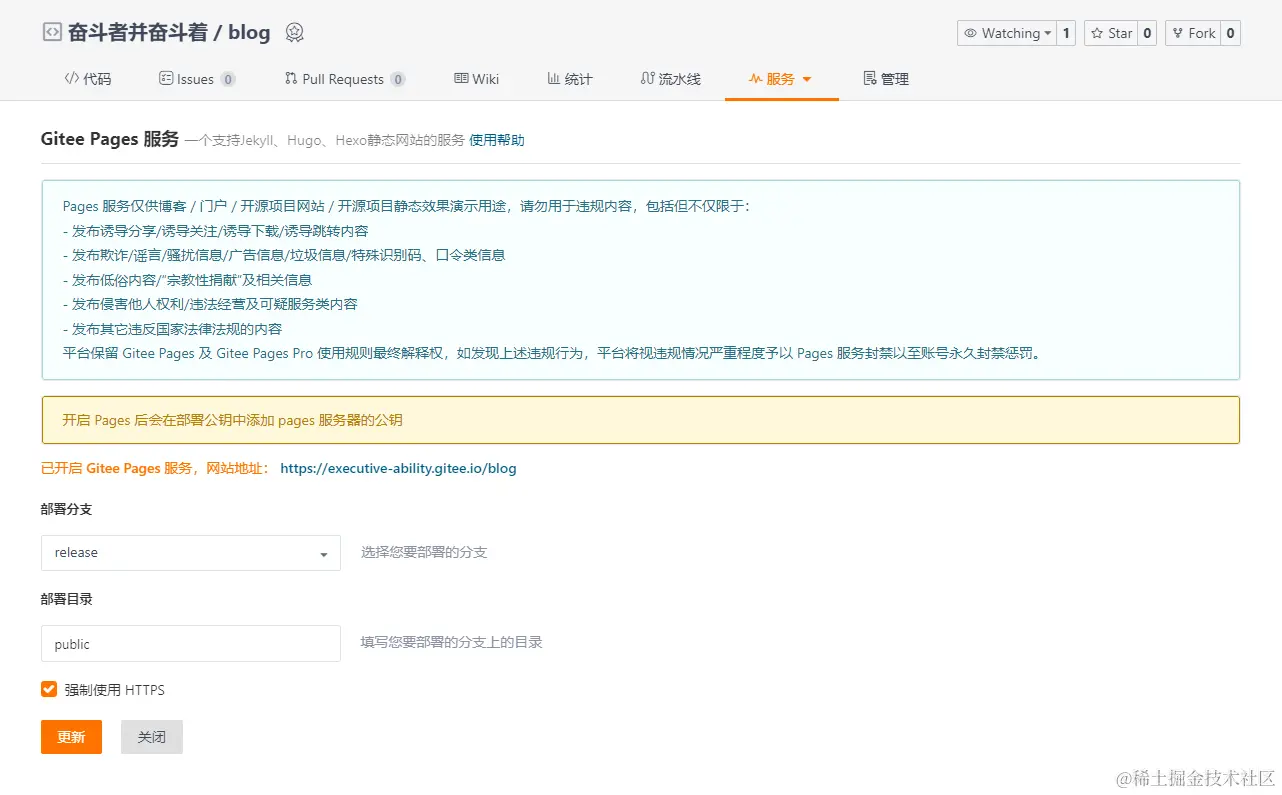Open the Issues tab
1282x795 pixels.
pos(197,79)
